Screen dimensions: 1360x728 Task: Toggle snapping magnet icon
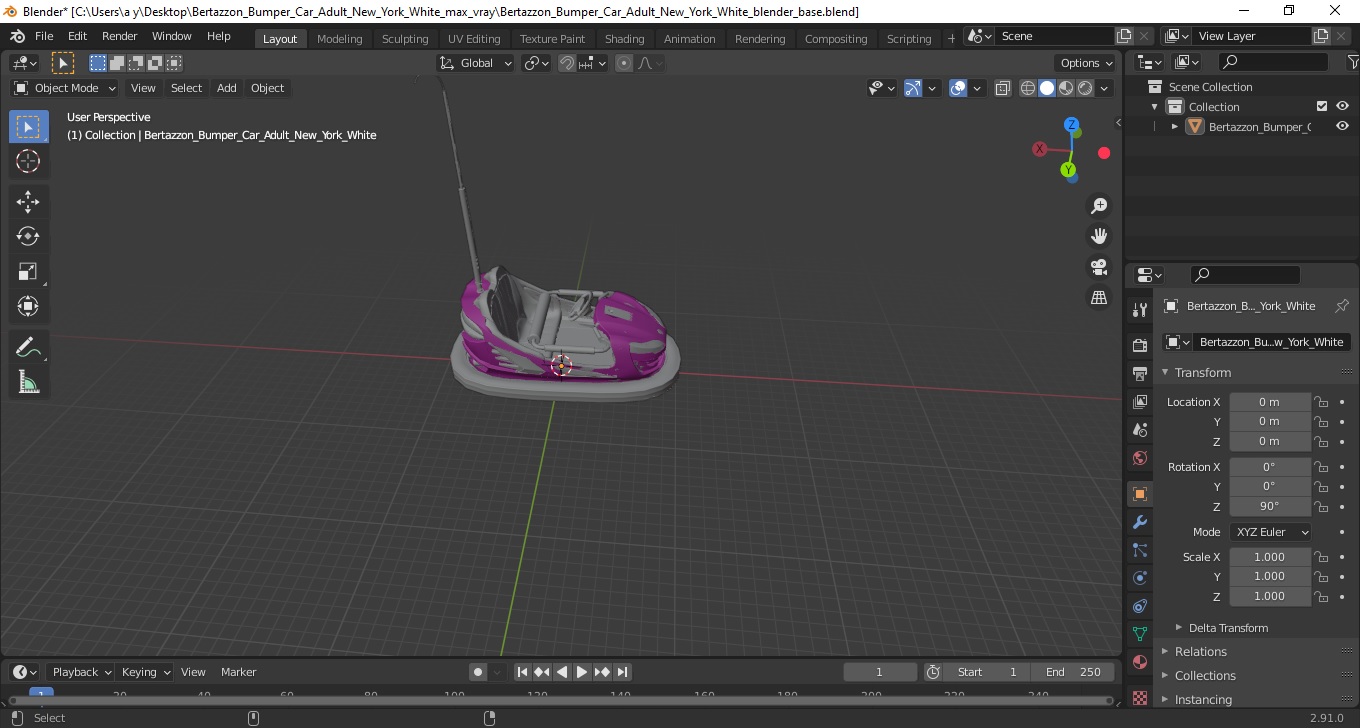click(x=567, y=63)
